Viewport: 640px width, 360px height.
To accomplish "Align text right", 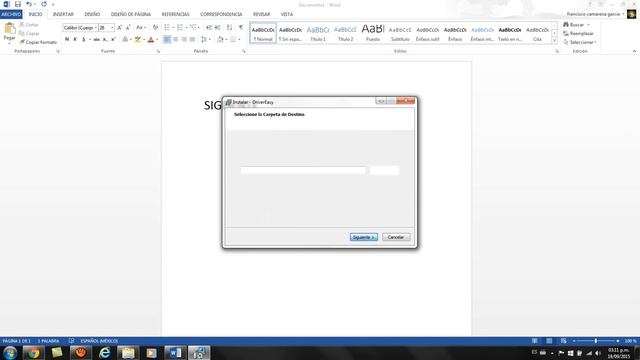I will 184,40.
